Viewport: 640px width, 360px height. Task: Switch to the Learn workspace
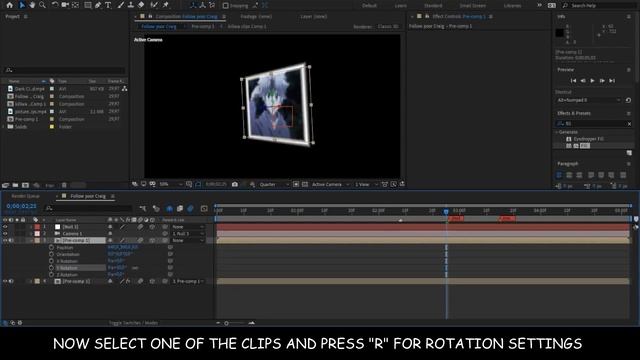coord(400,6)
